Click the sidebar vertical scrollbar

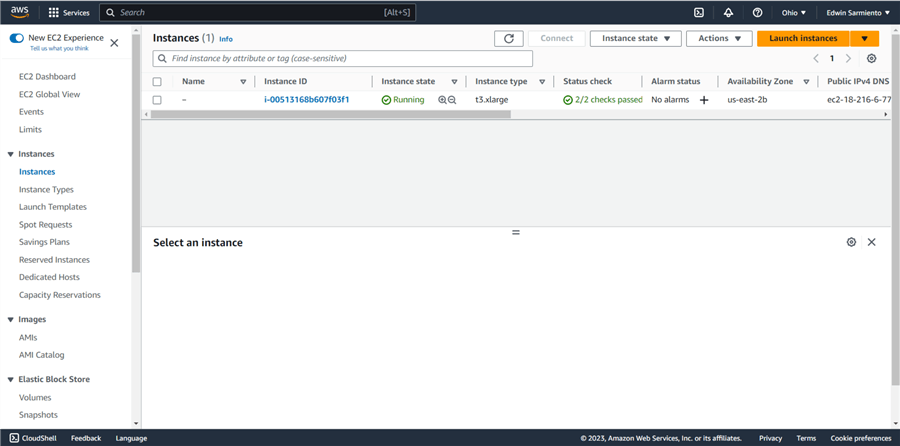tap(136, 153)
